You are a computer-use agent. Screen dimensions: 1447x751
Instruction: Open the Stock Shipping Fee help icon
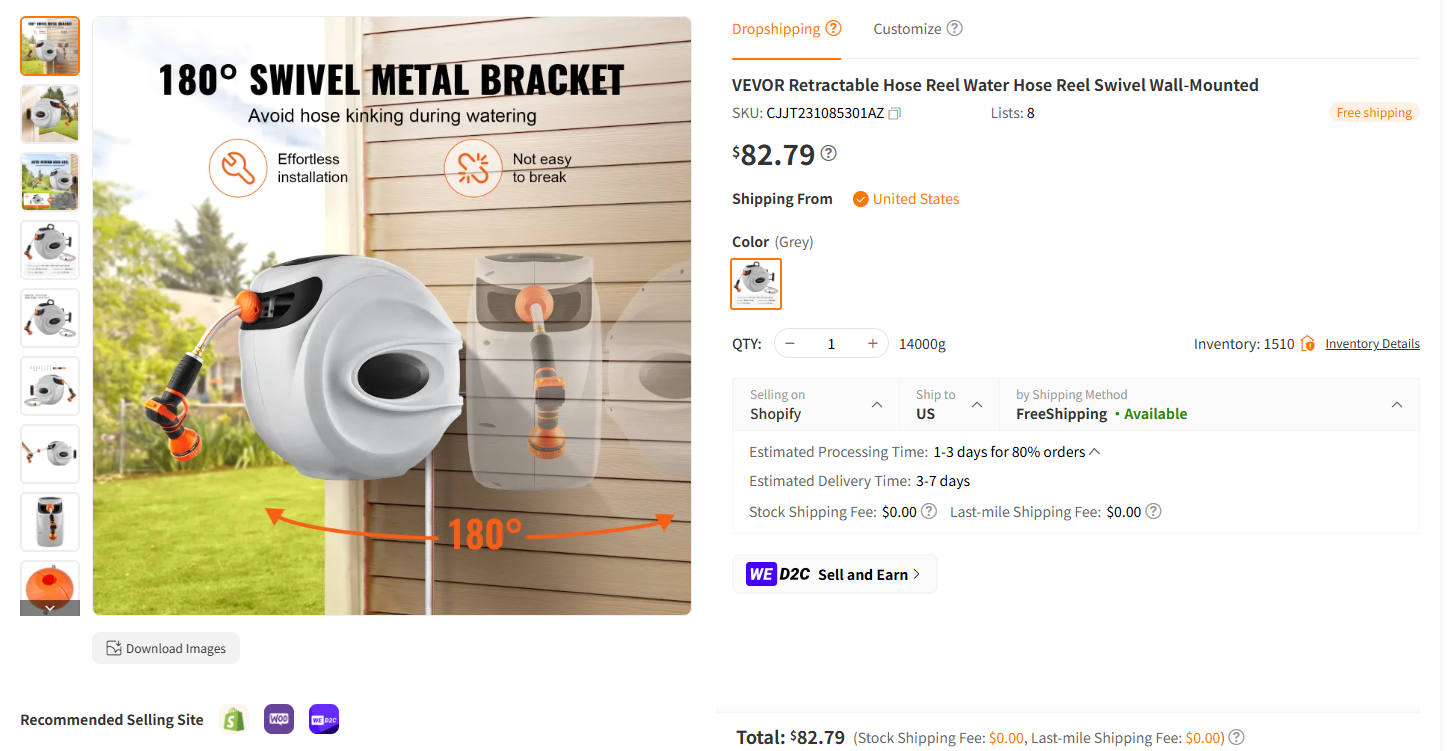pyautogui.click(x=929, y=511)
